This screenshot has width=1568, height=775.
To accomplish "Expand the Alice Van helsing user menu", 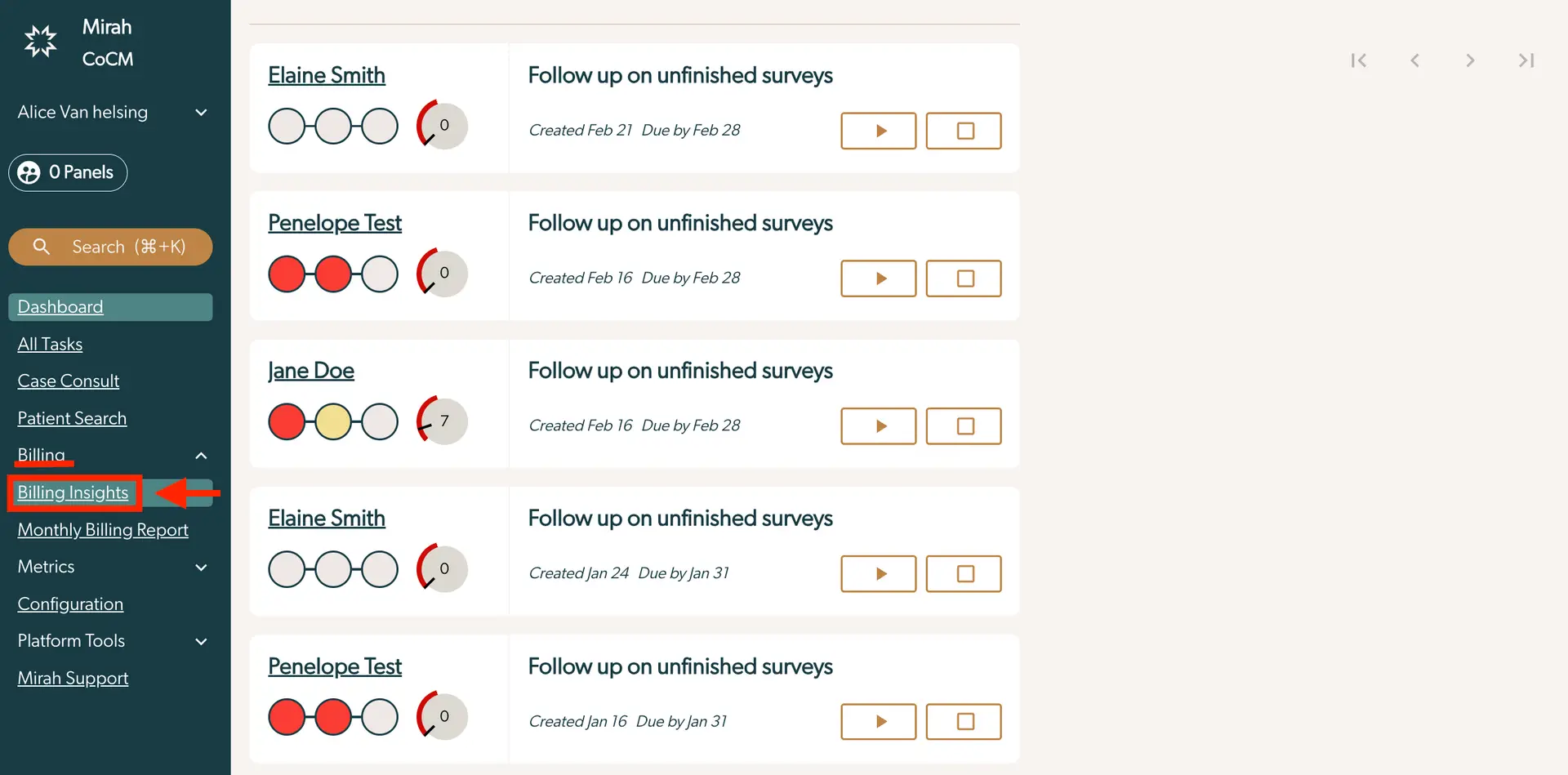I will (x=201, y=112).
